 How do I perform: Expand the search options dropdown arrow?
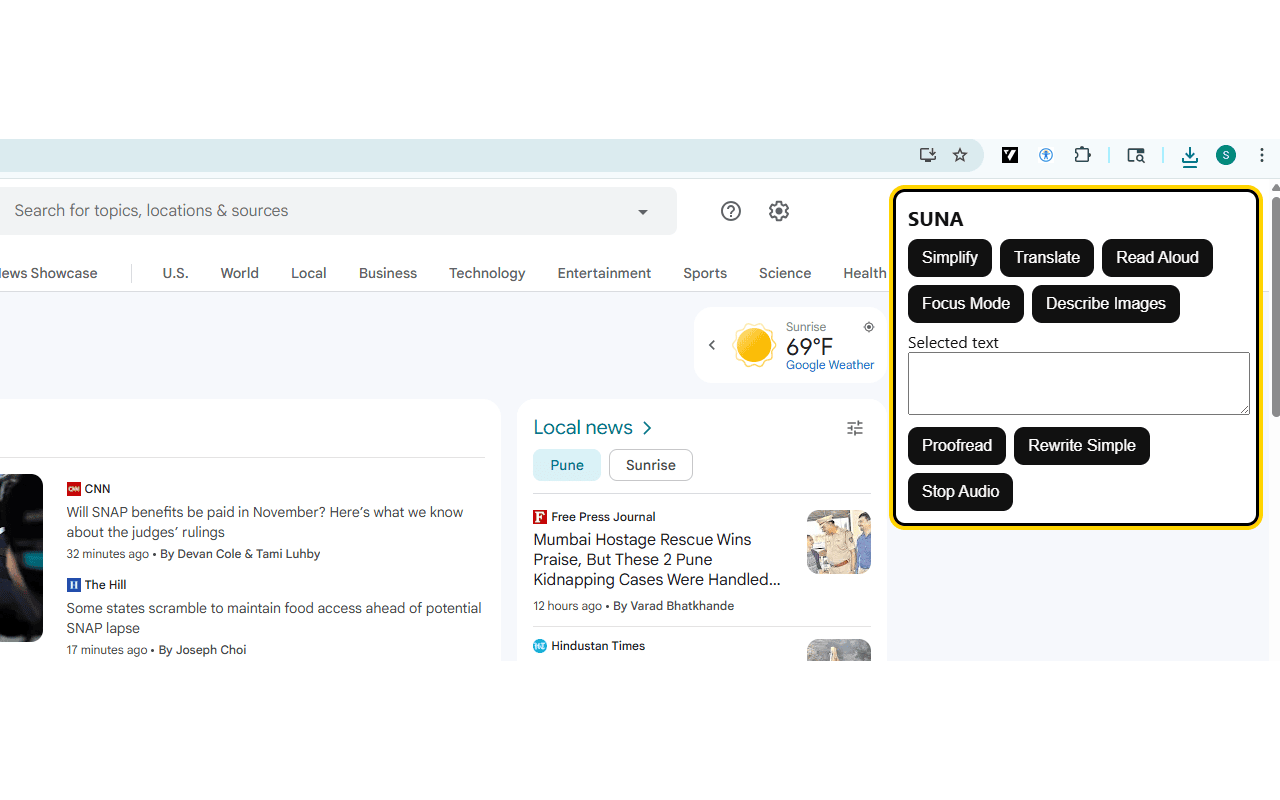click(x=643, y=212)
